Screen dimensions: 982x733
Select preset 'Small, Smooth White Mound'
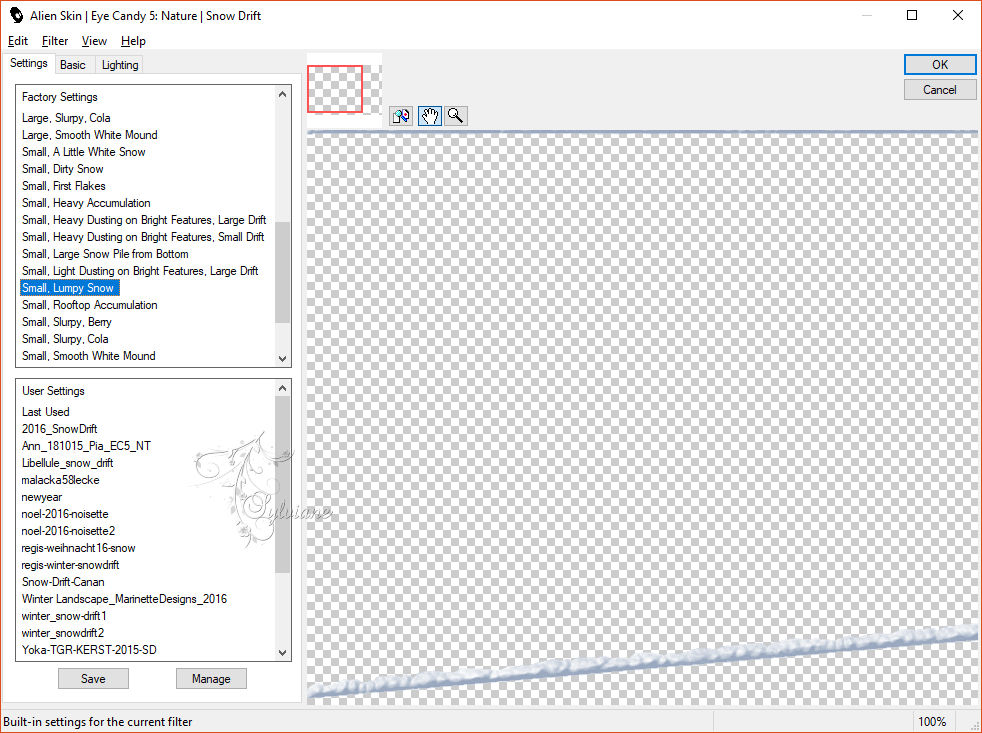88,355
